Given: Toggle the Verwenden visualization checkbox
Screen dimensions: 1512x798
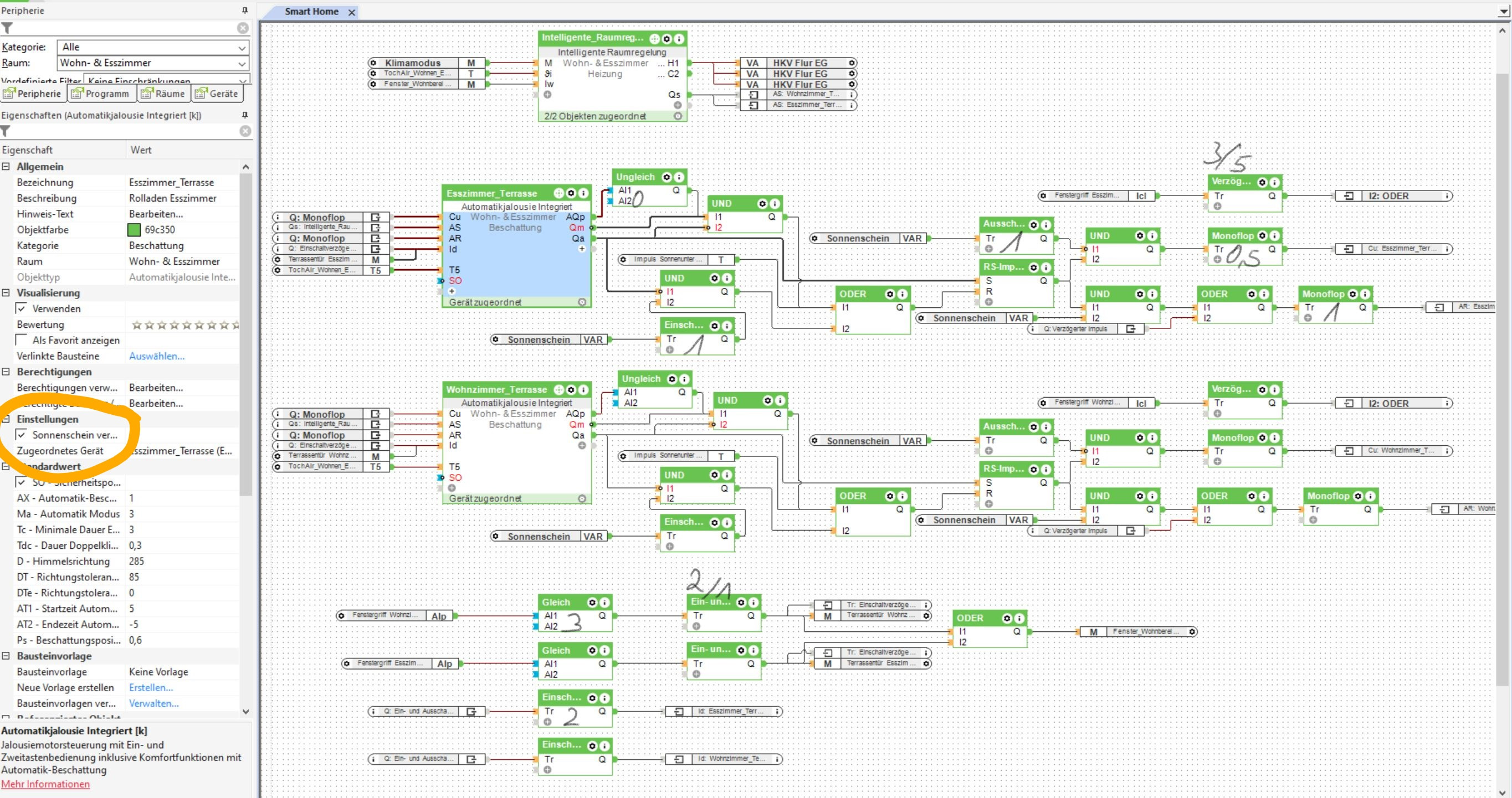Looking at the screenshot, I should (x=22, y=308).
